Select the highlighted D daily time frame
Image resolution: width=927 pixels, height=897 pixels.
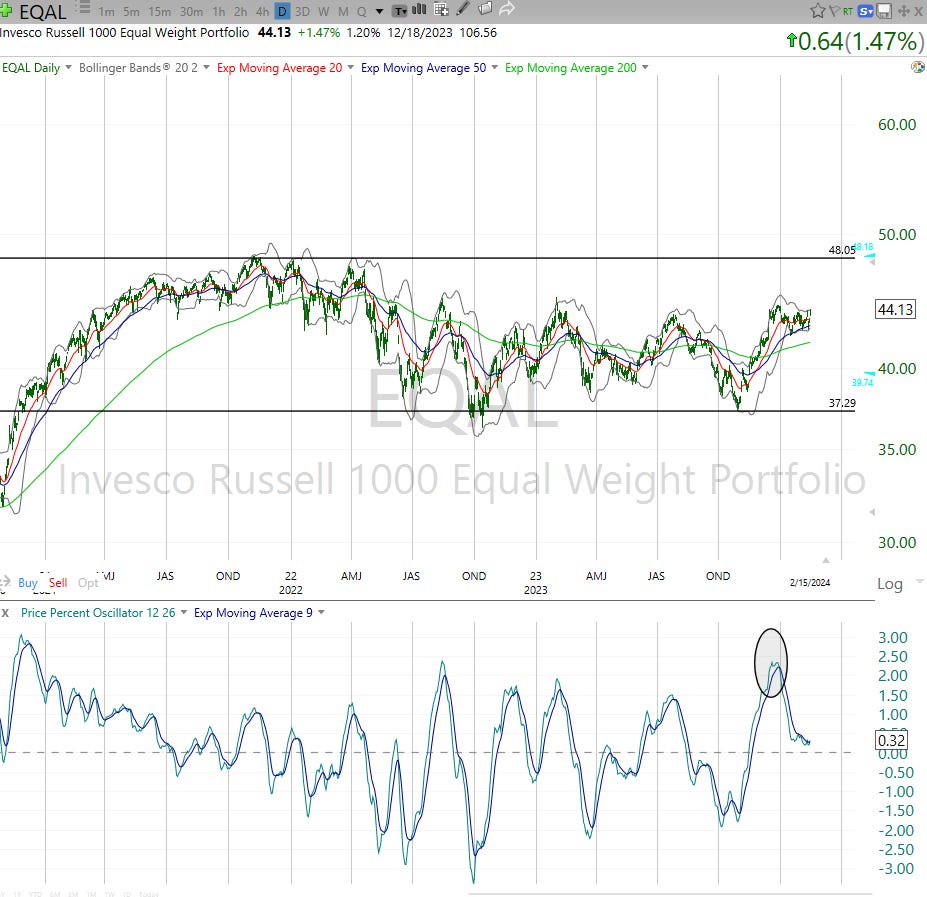click(283, 11)
